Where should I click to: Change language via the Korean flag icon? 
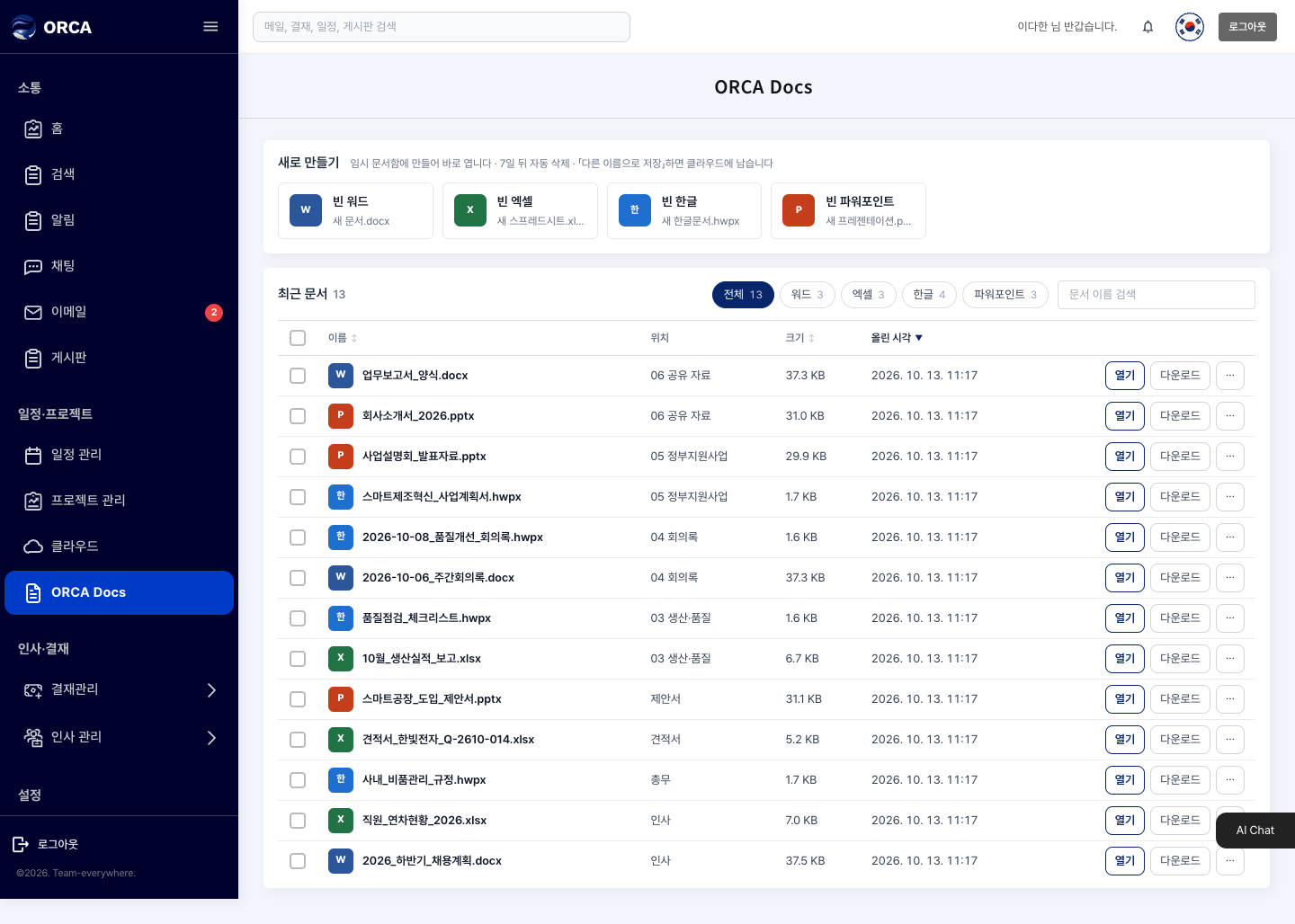[1190, 27]
